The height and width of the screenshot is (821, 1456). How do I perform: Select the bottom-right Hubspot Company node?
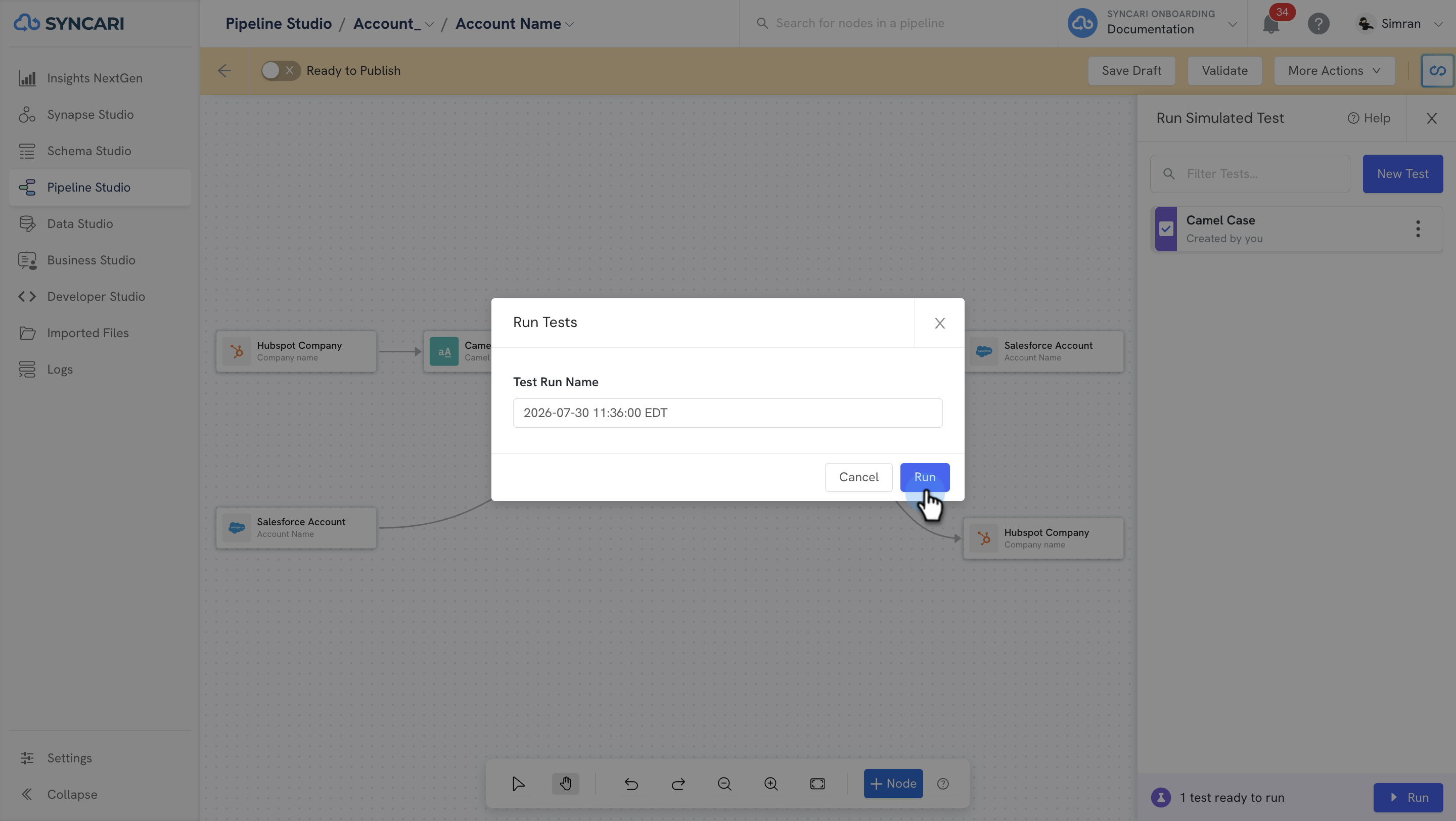pos(1043,538)
